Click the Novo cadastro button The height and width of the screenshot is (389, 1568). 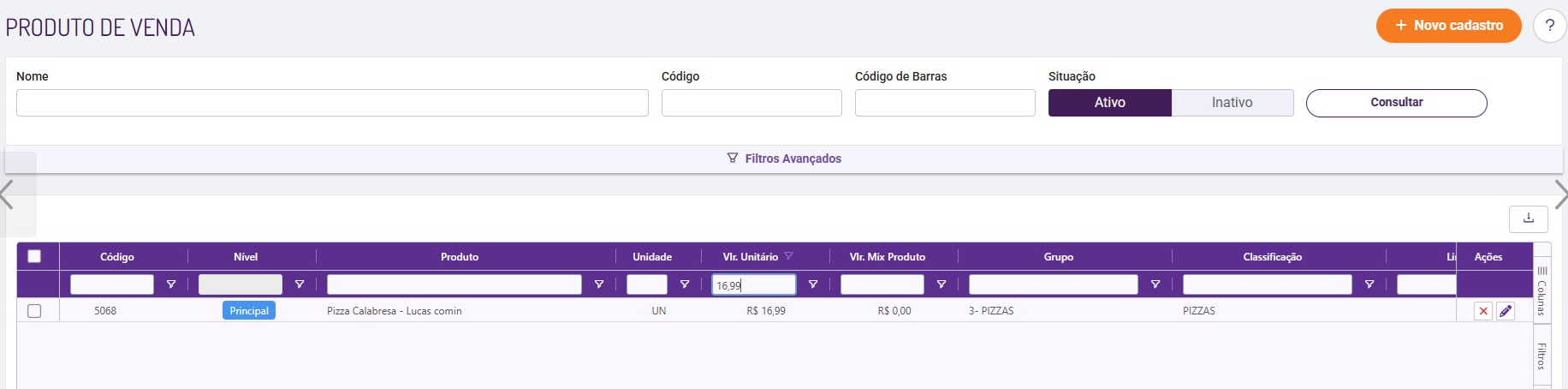[x=1448, y=26]
